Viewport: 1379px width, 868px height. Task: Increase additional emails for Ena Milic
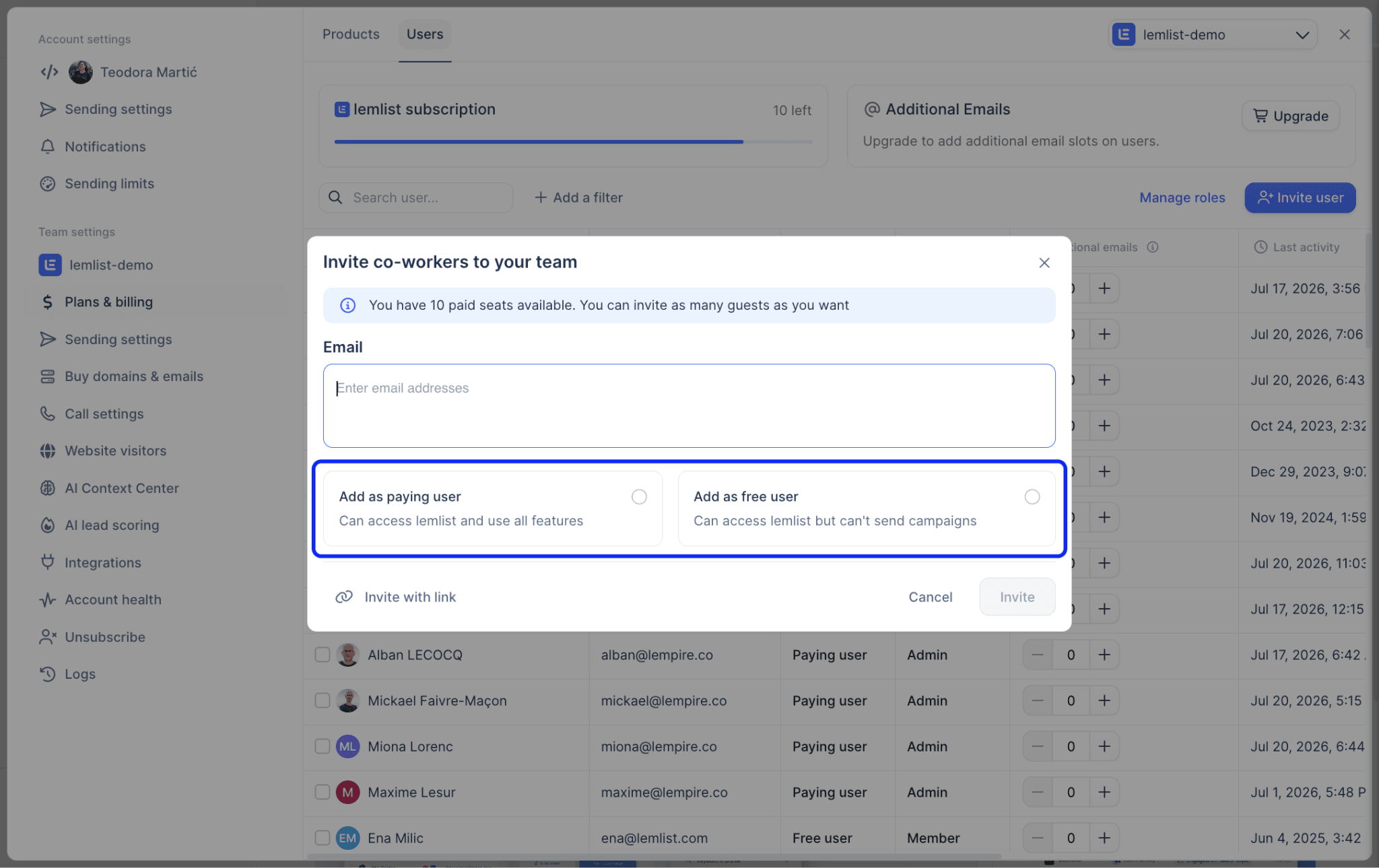tap(1104, 838)
